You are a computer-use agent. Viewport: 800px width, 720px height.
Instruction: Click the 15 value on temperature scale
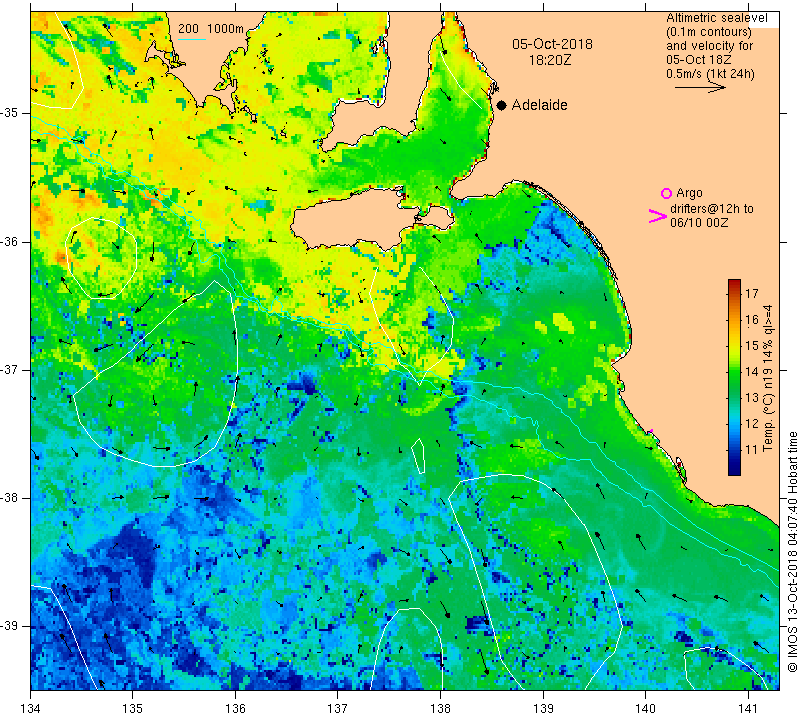(752, 345)
